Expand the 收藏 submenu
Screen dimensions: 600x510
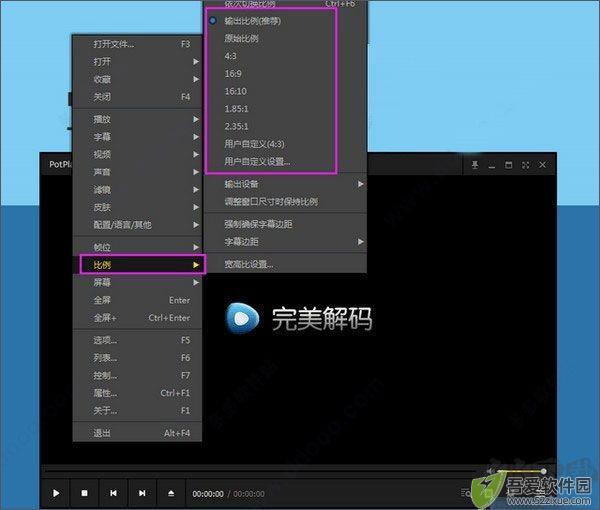[137, 79]
